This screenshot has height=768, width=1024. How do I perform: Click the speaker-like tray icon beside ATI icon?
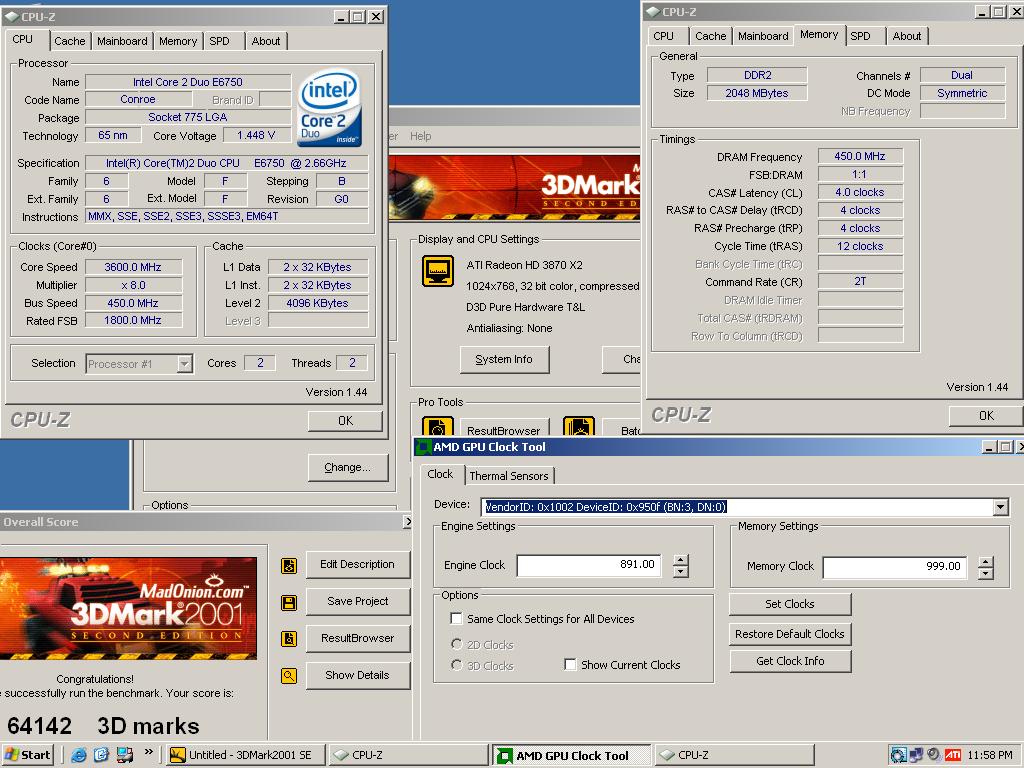pyautogui.click(x=934, y=754)
